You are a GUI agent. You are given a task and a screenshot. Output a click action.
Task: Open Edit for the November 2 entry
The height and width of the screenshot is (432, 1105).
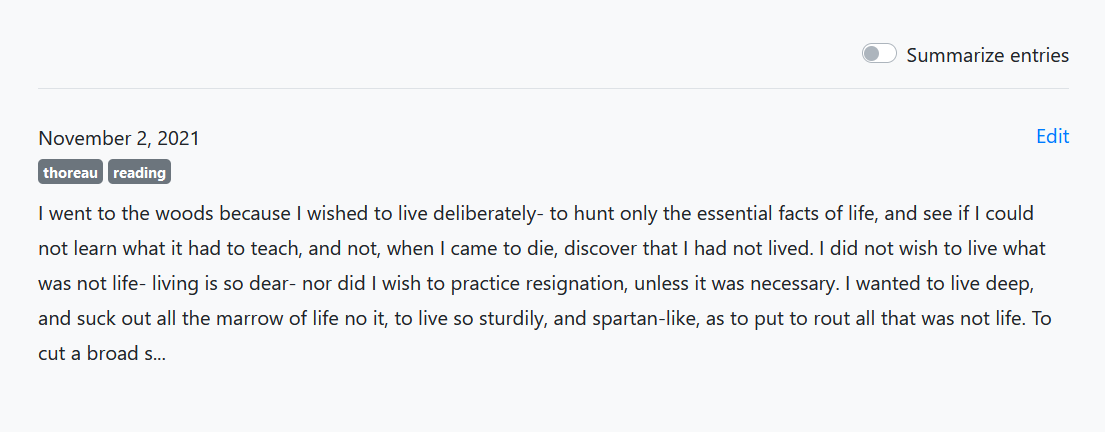click(x=1053, y=137)
